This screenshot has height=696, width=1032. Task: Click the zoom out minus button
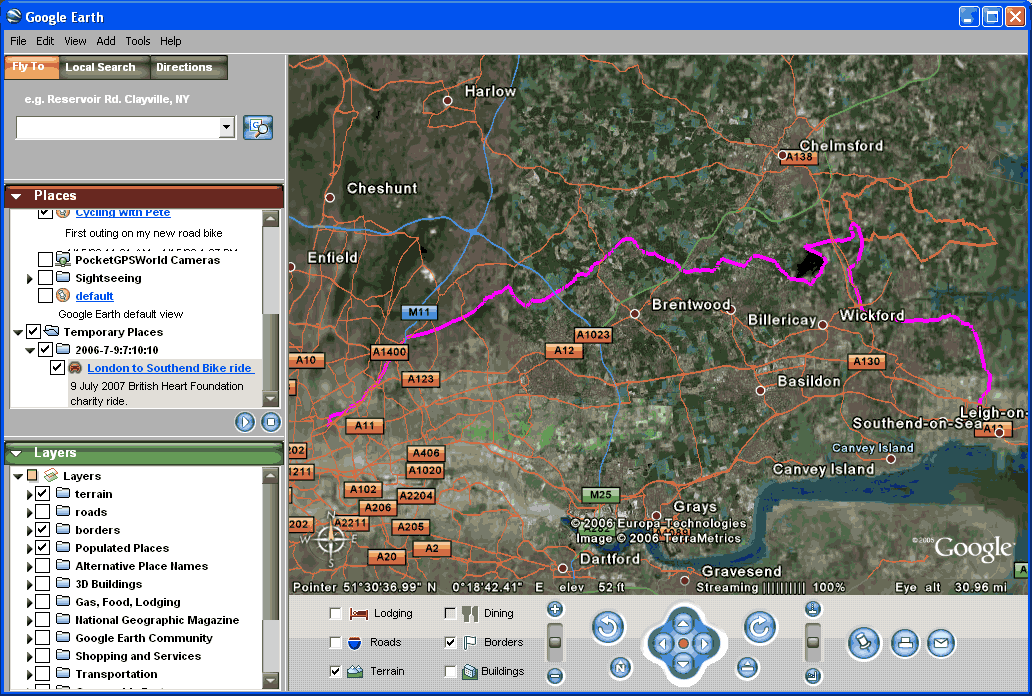(x=555, y=676)
